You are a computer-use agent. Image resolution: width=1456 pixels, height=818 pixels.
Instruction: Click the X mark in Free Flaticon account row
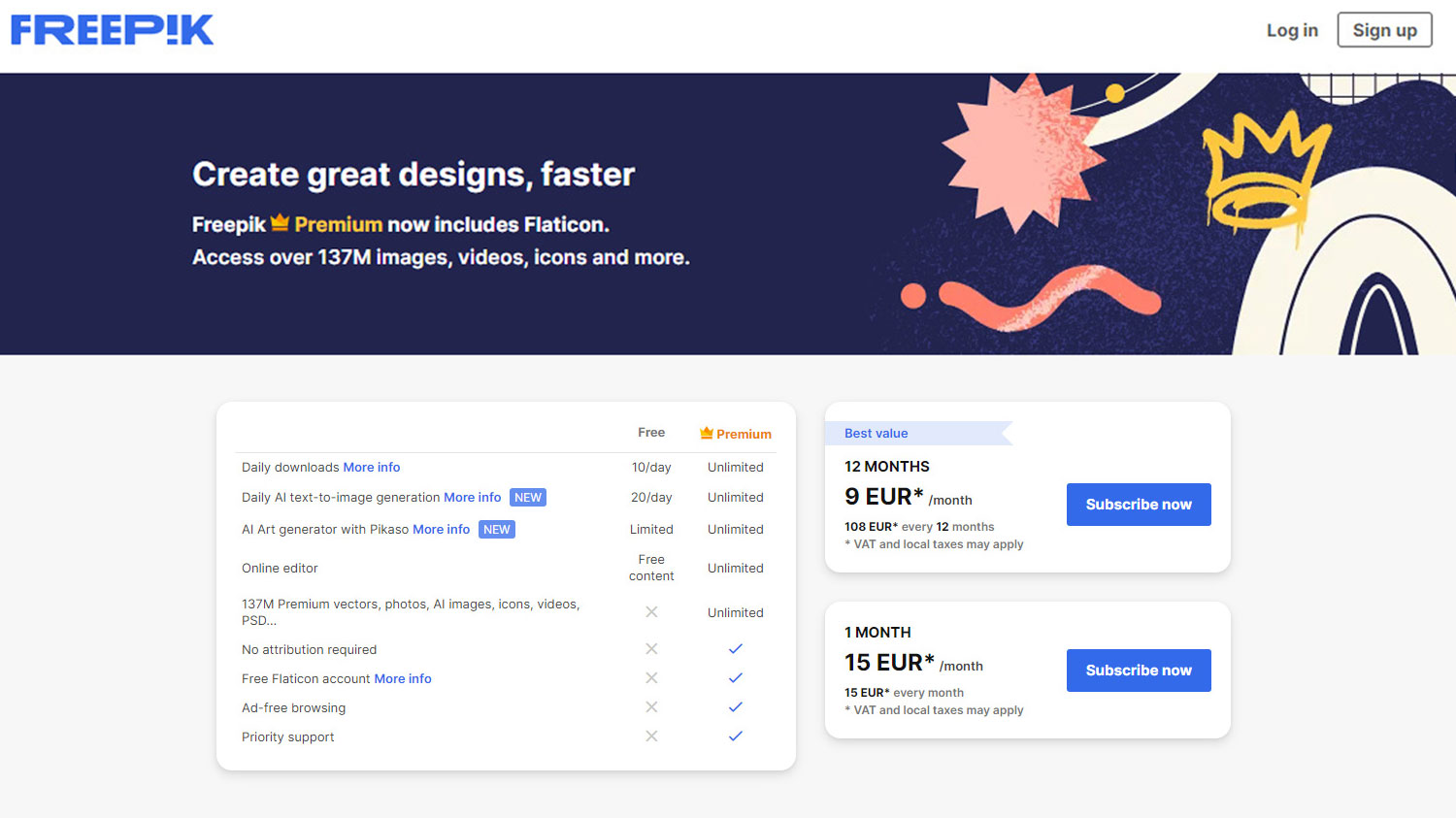651,677
